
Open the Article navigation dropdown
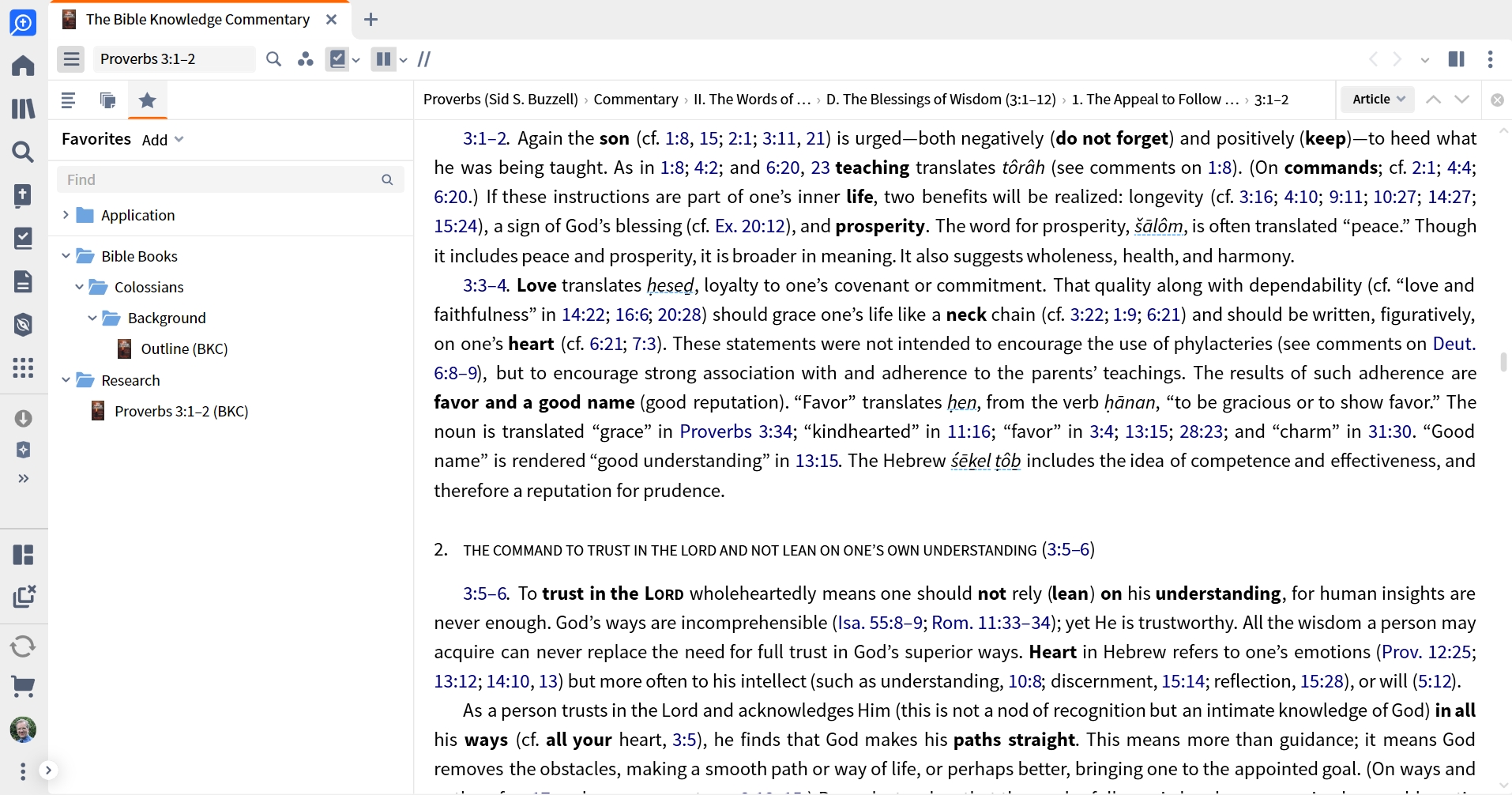pos(1378,99)
